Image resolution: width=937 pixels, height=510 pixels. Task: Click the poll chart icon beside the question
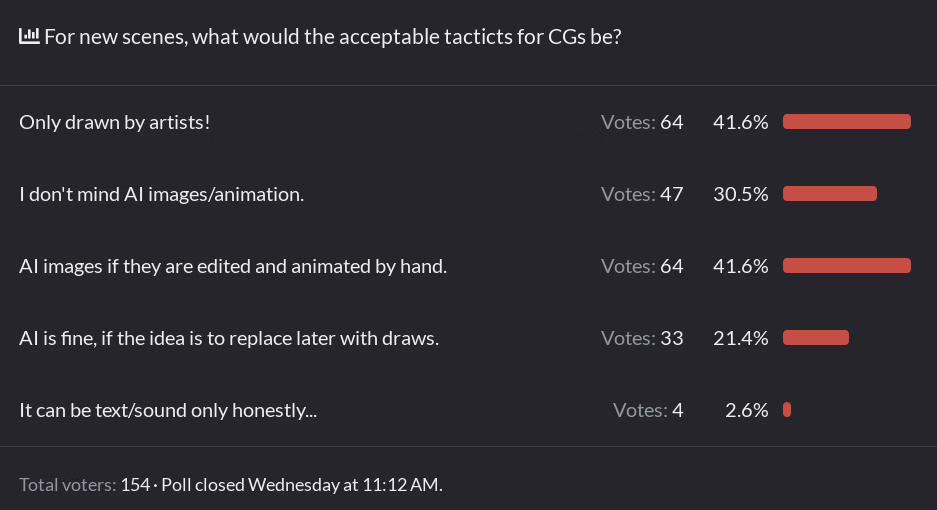tap(29, 37)
